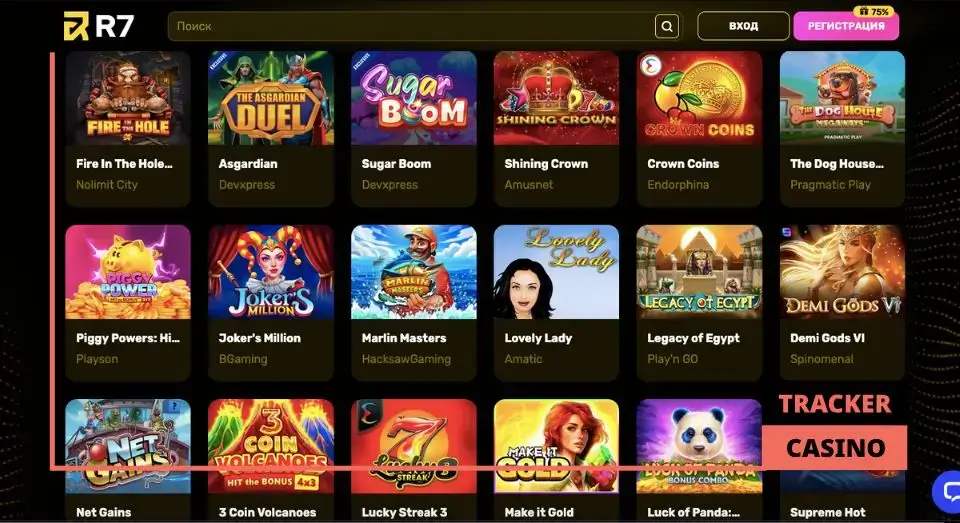Click the РЕГИСТРАЦИЯ registration button
Screen dimensions: 960x523
pyautogui.click(x=846, y=26)
